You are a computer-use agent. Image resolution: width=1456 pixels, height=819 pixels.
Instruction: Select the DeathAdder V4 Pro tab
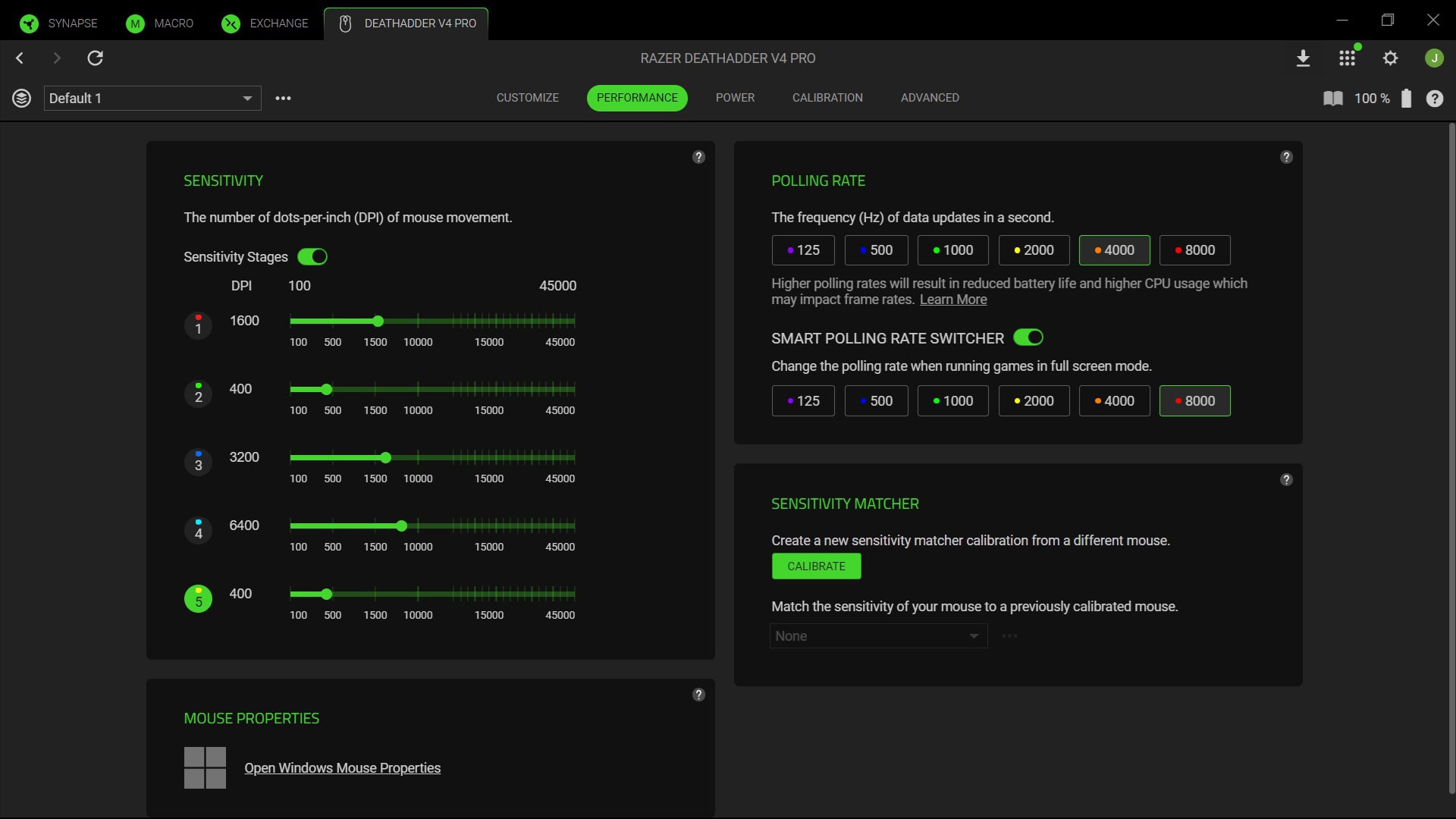(406, 24)
